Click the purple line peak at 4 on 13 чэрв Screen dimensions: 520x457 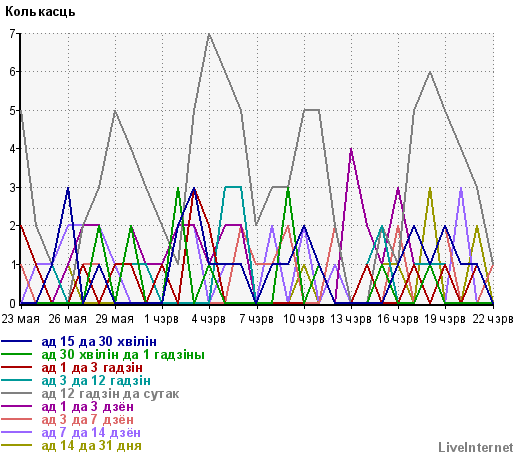click(x=351, y=149)
